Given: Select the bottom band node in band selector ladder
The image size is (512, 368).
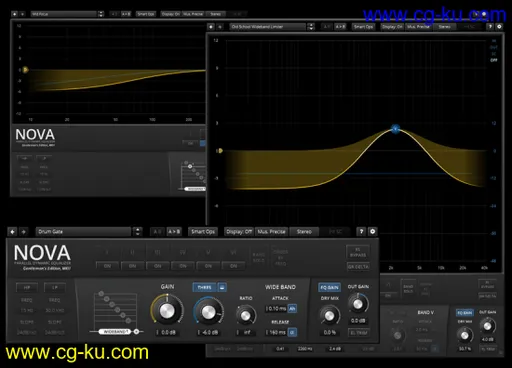Looking at the screenshot, I should click(x=128, y=321).
